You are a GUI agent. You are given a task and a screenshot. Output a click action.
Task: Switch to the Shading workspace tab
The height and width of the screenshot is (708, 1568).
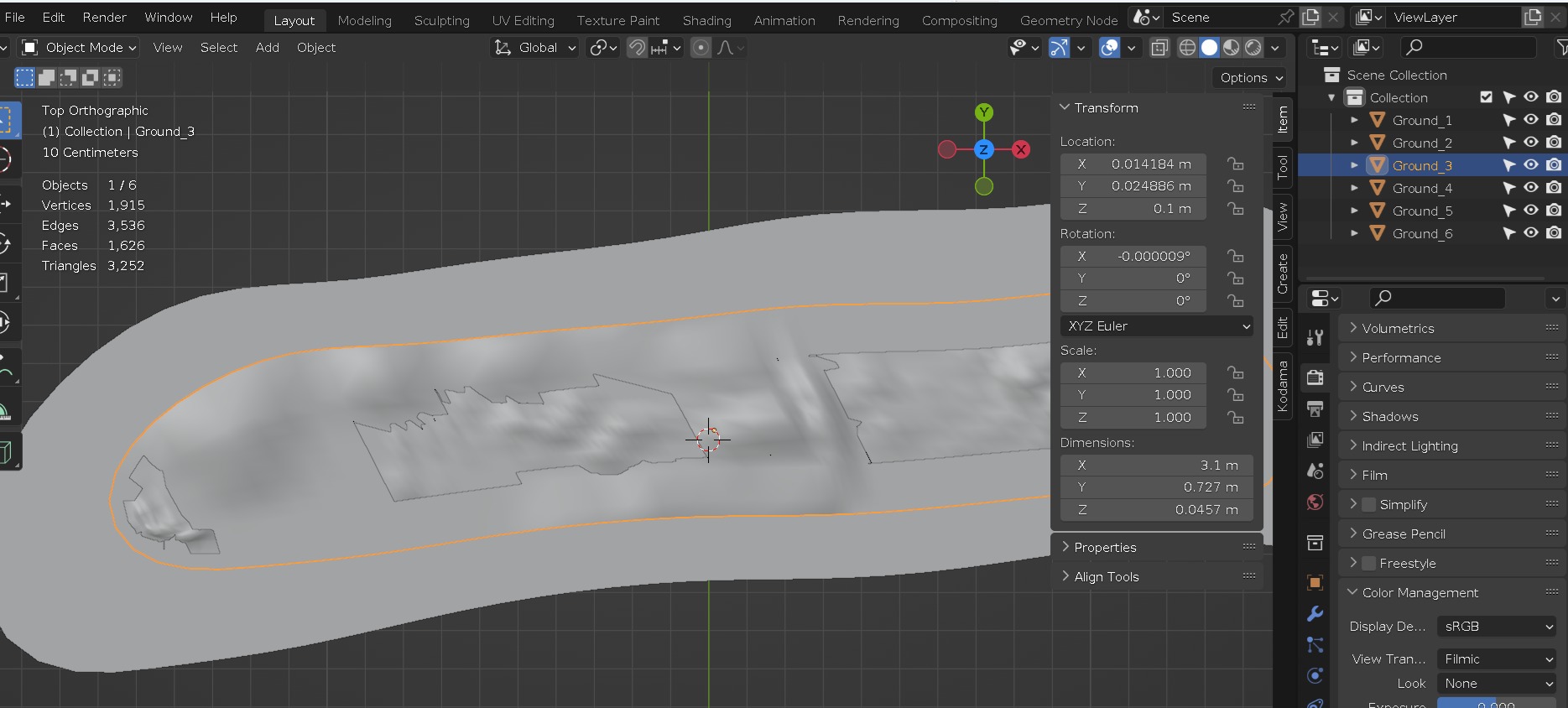[706, 20]
